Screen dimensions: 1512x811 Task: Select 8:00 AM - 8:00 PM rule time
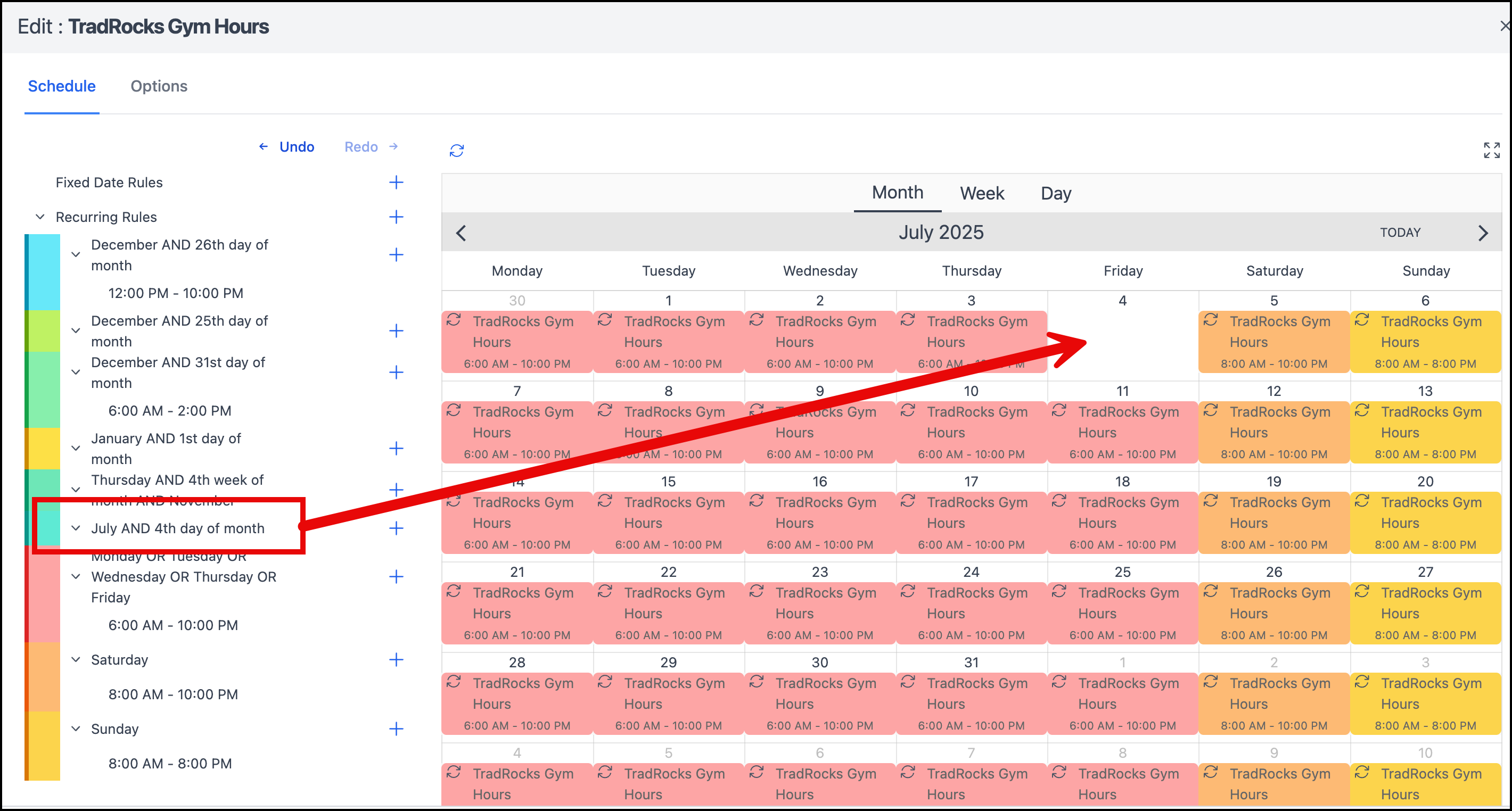pos(170,764)
